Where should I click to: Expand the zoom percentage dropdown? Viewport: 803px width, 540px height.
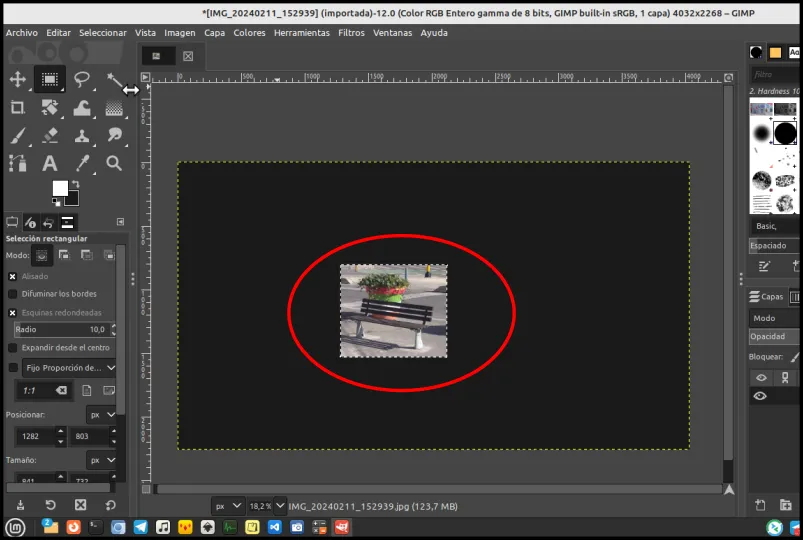(280, 506)
